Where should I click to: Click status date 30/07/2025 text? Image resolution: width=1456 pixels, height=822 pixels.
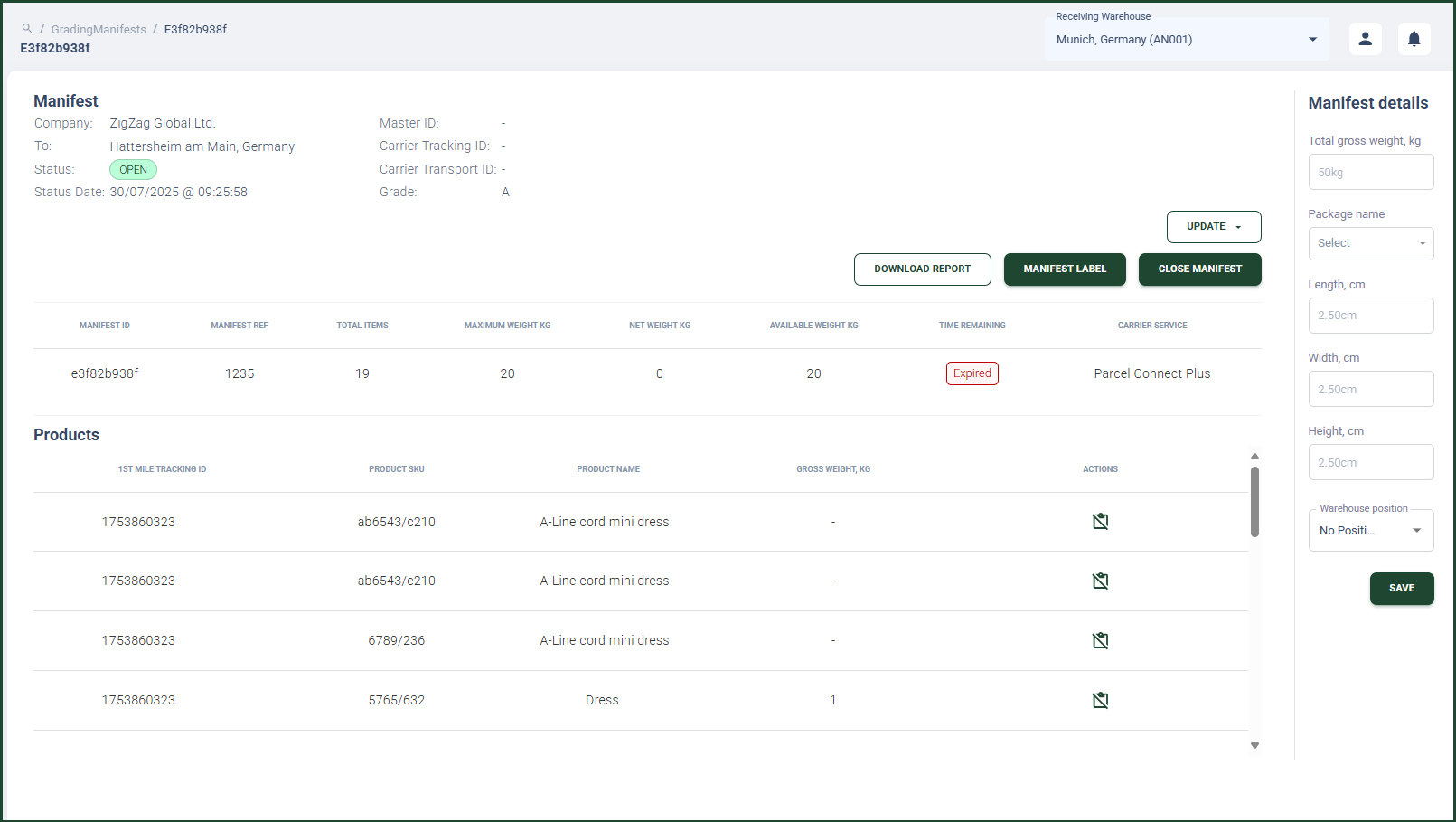click(178, 192)
